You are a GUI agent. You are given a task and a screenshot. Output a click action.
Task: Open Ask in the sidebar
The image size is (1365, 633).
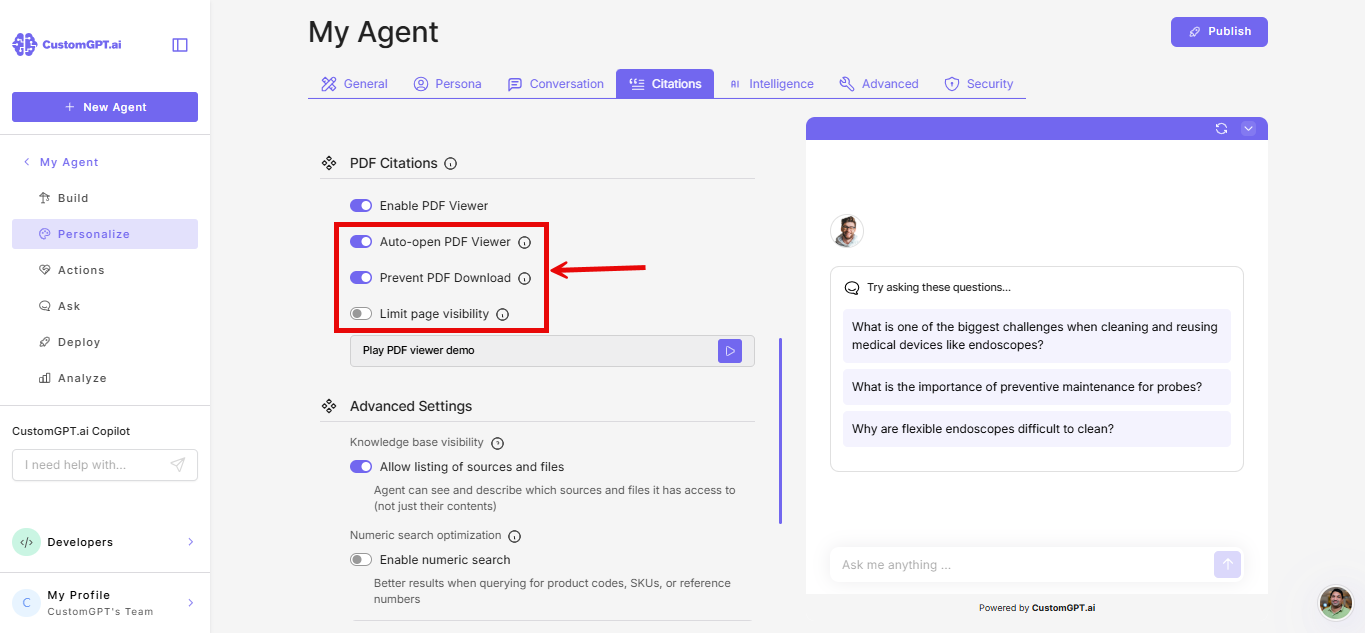coord(105,306)
